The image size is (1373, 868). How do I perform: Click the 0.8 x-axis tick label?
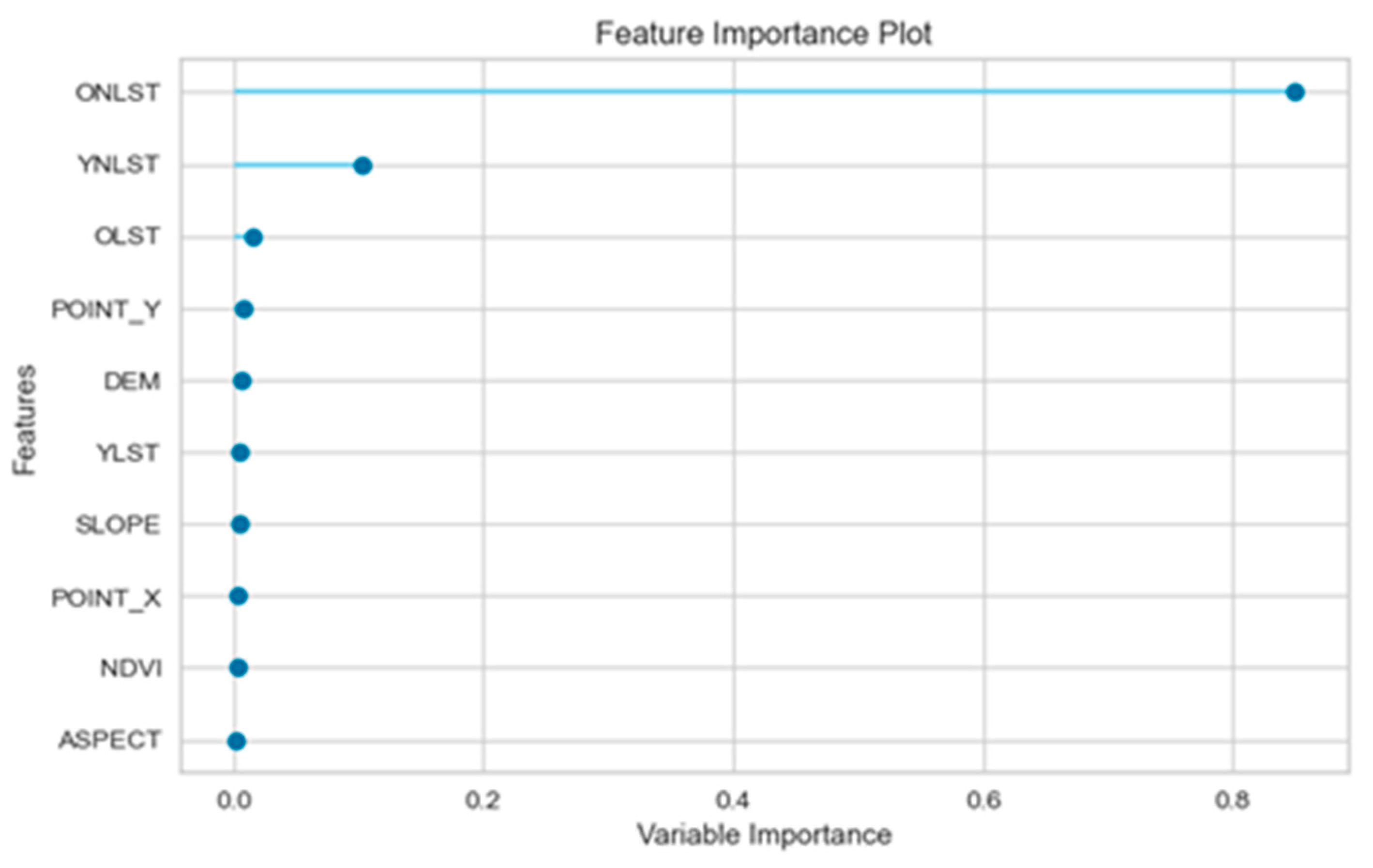pyautogui.click(x=1232, y=801)
